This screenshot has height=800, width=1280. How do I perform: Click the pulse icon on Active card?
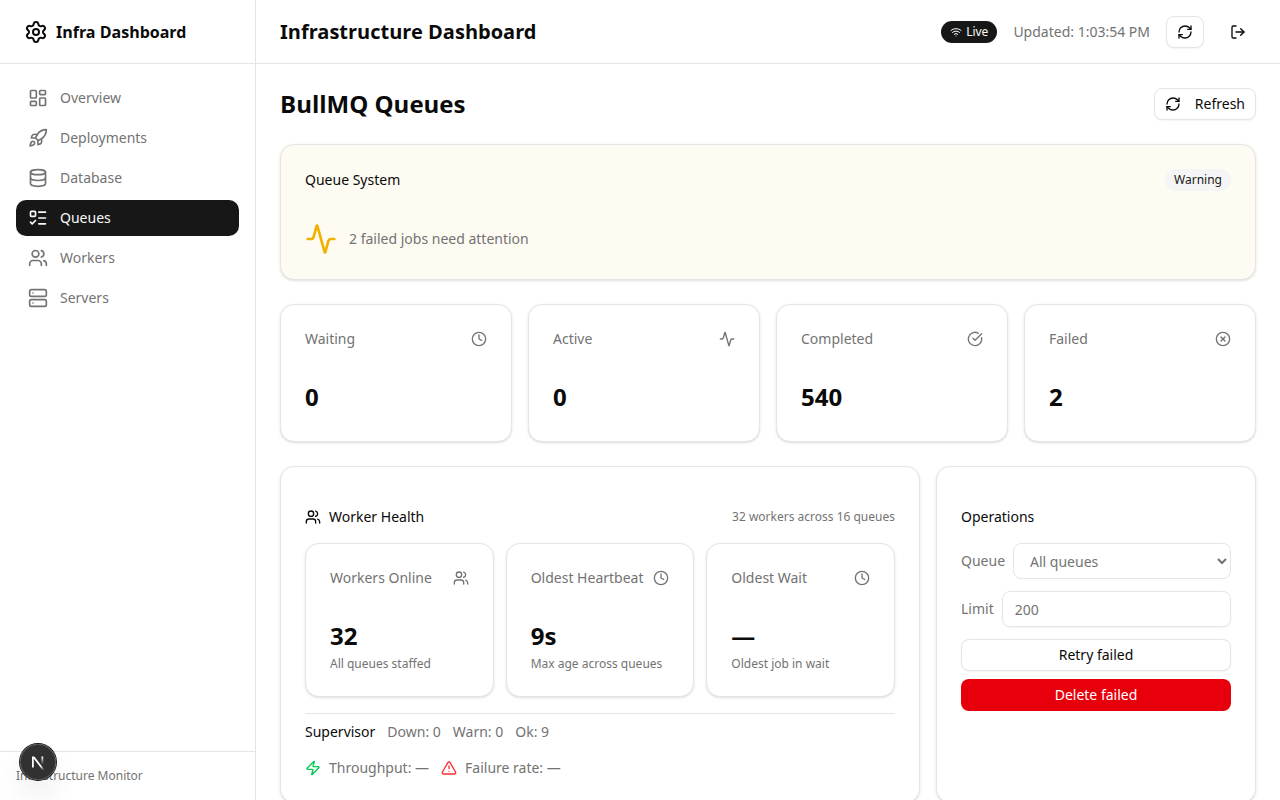point(727,339)
